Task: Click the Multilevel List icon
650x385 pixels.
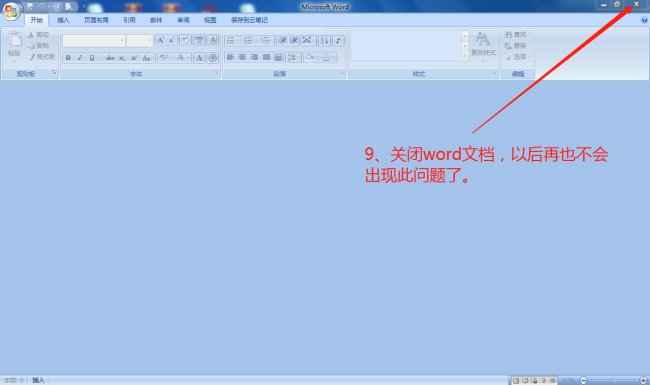Action: tap(265, 40)
